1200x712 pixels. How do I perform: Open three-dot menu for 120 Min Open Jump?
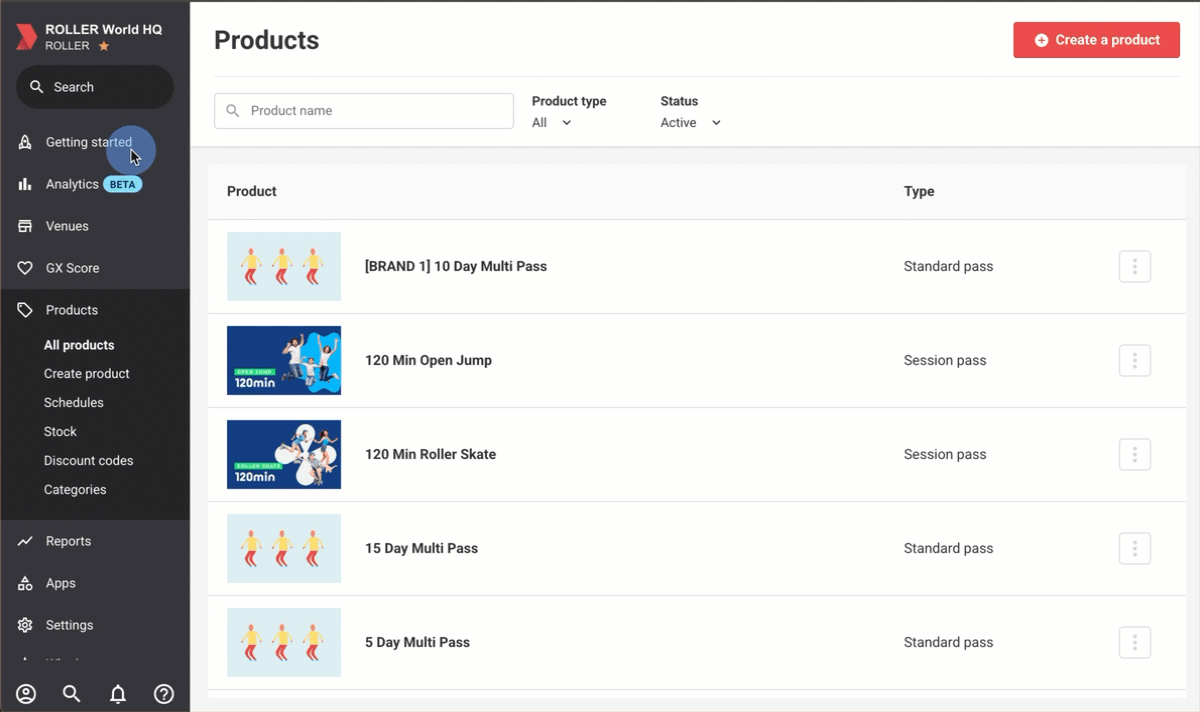[x=1134, y=361]
